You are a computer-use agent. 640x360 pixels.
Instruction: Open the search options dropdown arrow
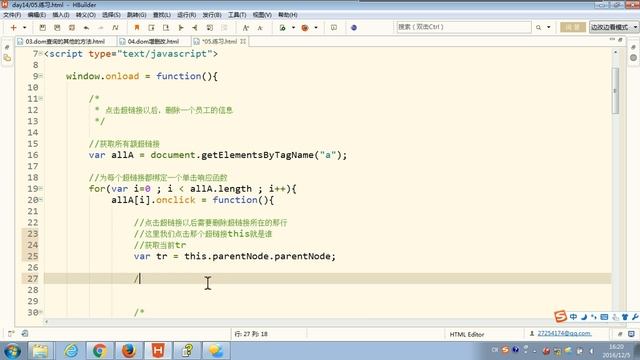[549, 27]
